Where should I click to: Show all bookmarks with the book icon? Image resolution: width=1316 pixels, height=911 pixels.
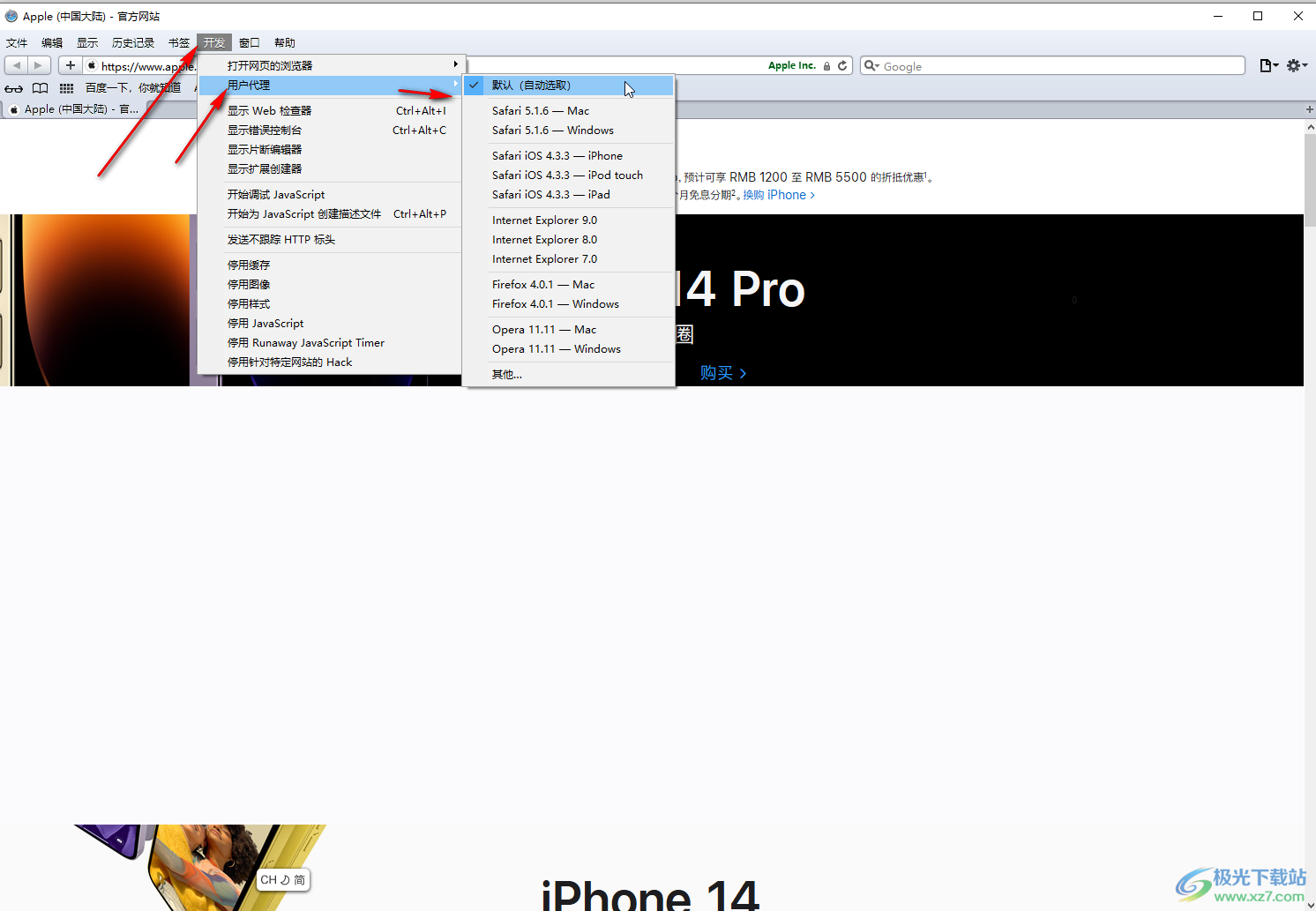coord(41,87)
